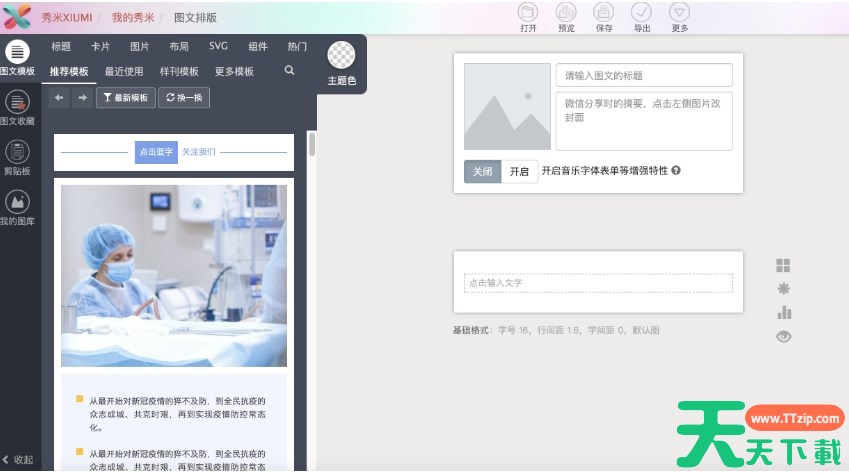Click the Xiumi colorful logo icon
The width and height of the screenshot is (849, 474).
(x=17, y=17)
